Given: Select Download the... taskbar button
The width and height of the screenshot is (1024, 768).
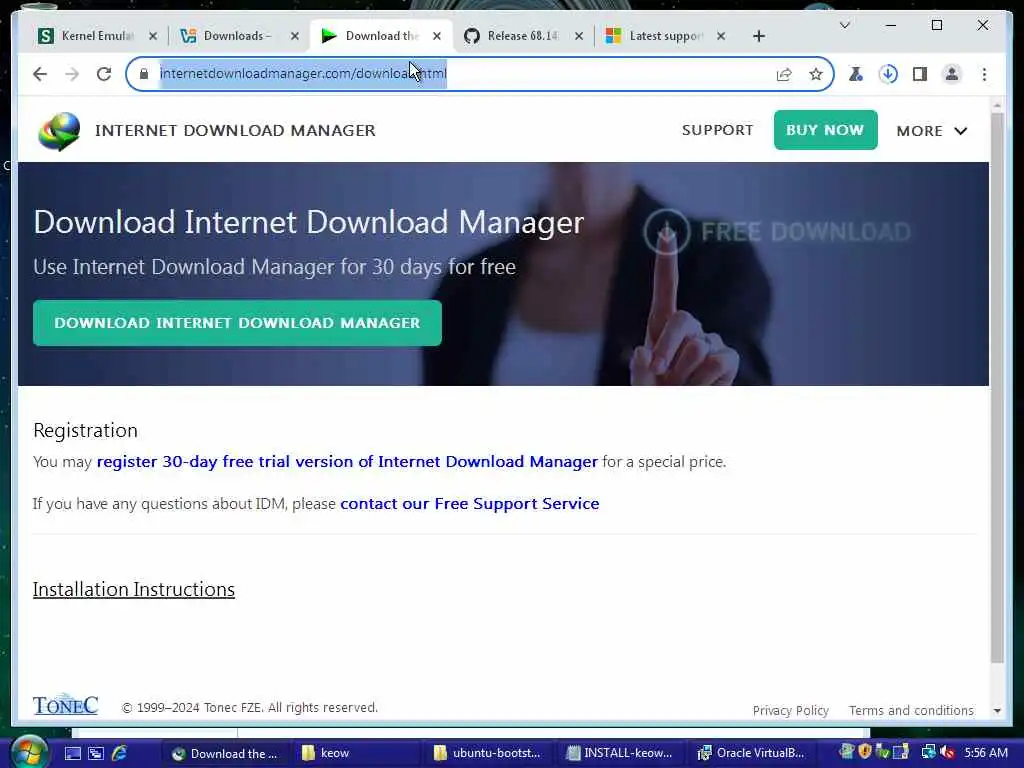Looking at the screenshot, I should click(225, 753).
